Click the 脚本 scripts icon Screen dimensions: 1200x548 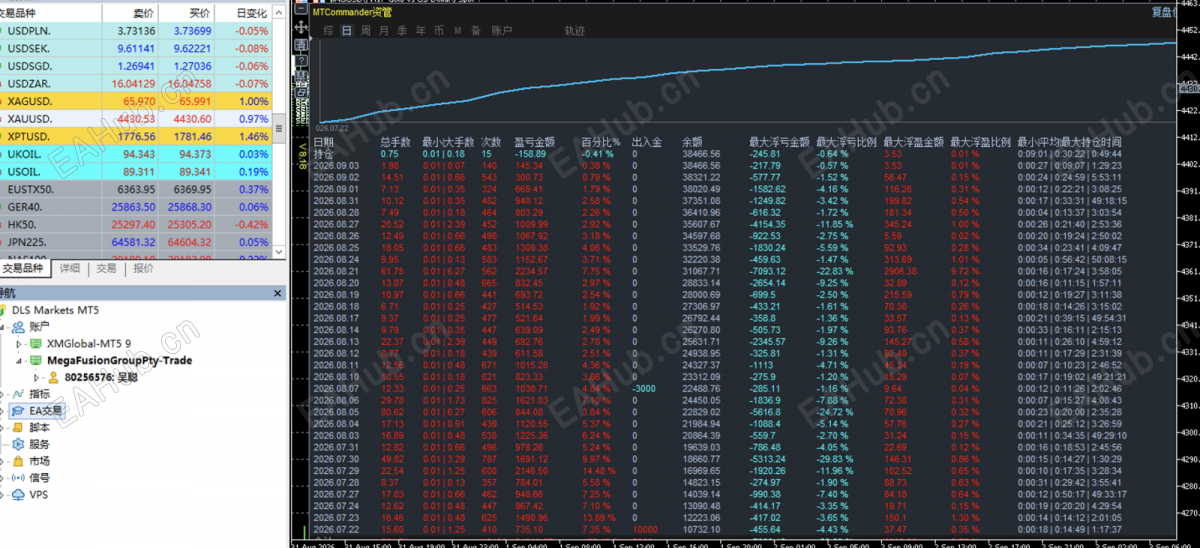pos(20,428)
